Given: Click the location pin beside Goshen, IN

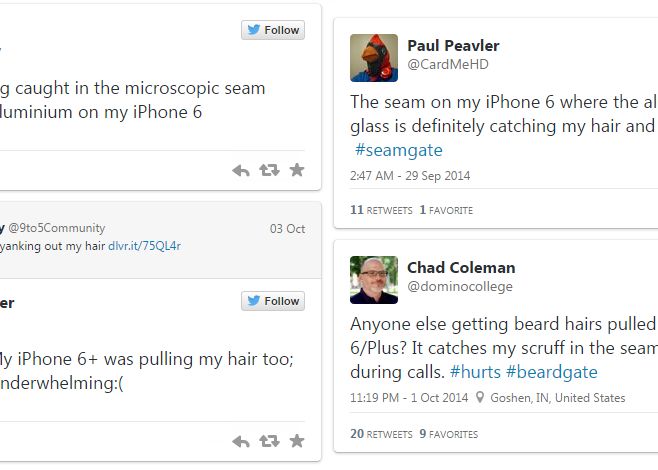Looking at the screenshot, I should coord(481,398).
